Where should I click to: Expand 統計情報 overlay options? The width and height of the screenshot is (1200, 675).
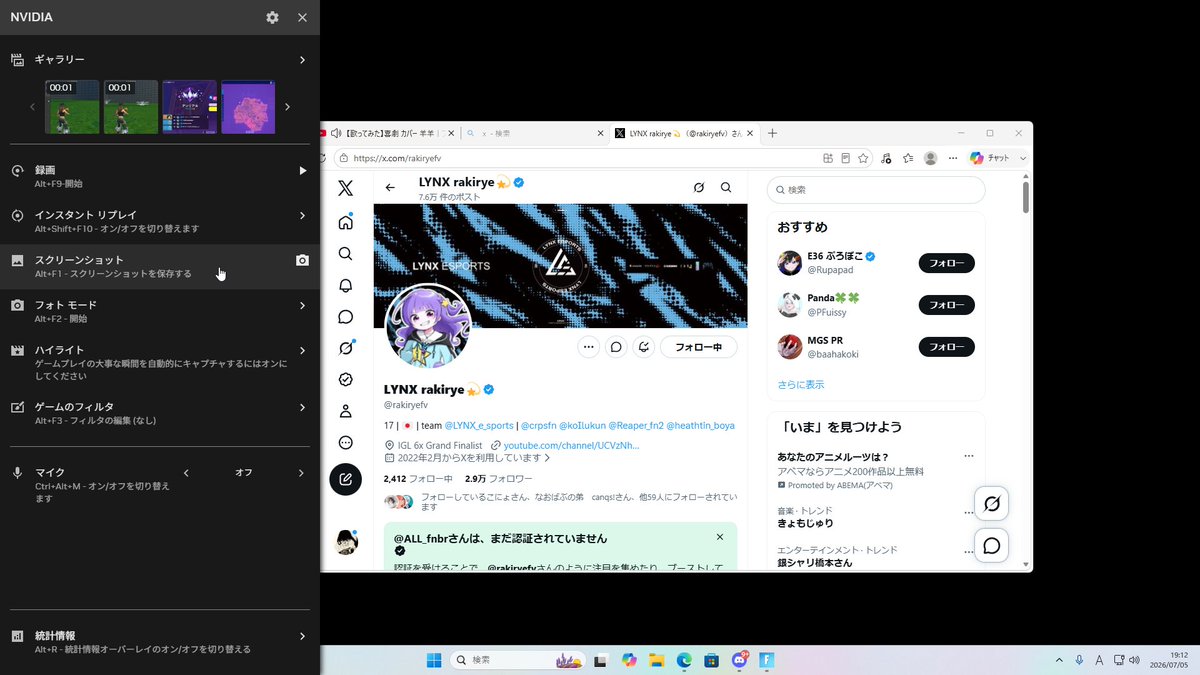click(302, 636)
